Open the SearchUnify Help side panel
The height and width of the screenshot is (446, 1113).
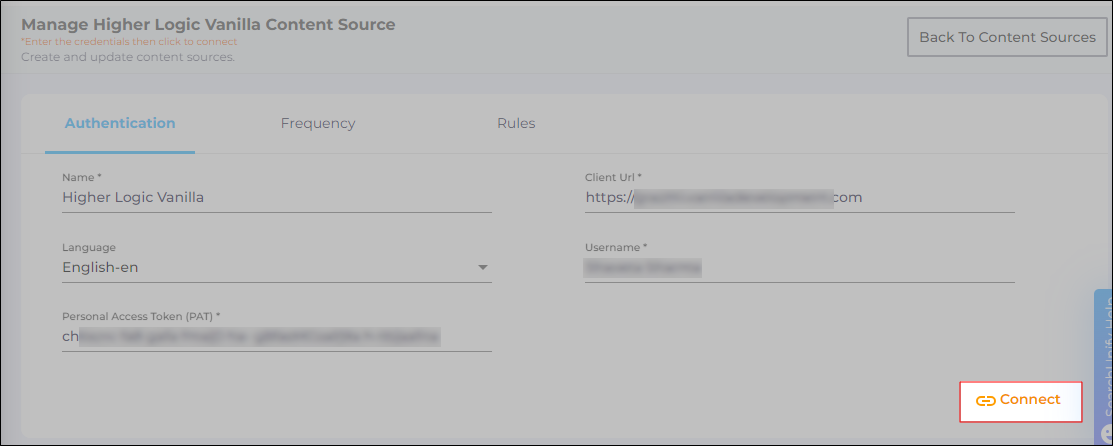coord(1104,360)
